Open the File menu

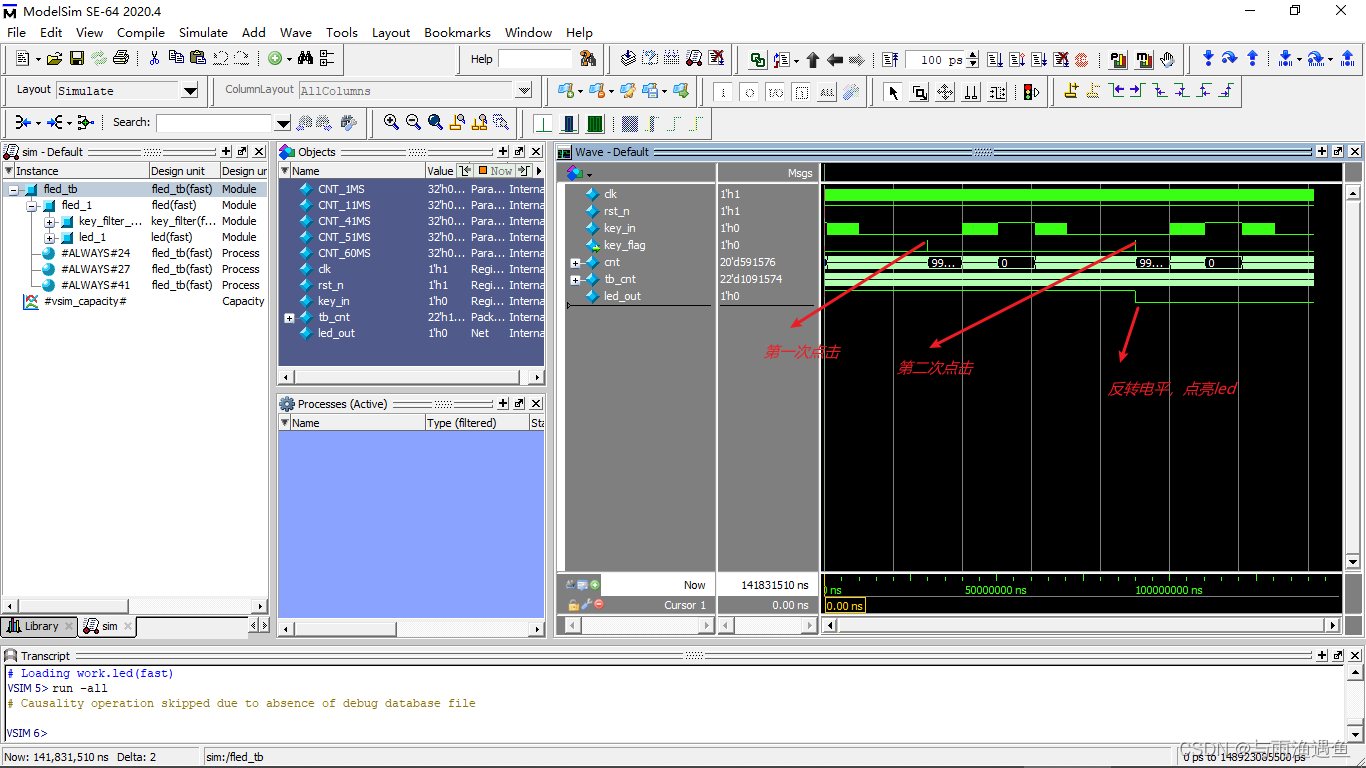click(x=17, y=32)
